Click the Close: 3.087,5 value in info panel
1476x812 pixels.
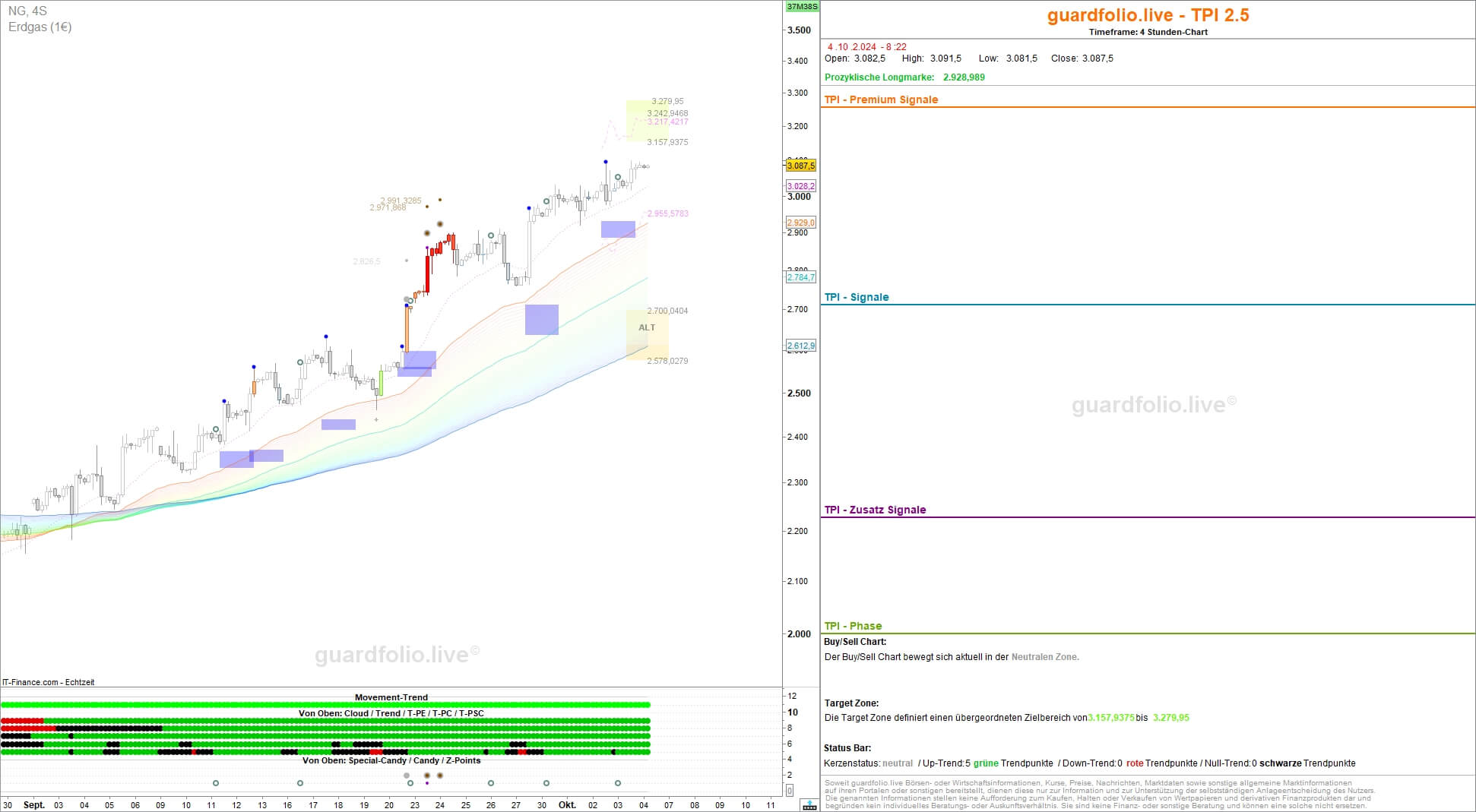click(1082, 58)
